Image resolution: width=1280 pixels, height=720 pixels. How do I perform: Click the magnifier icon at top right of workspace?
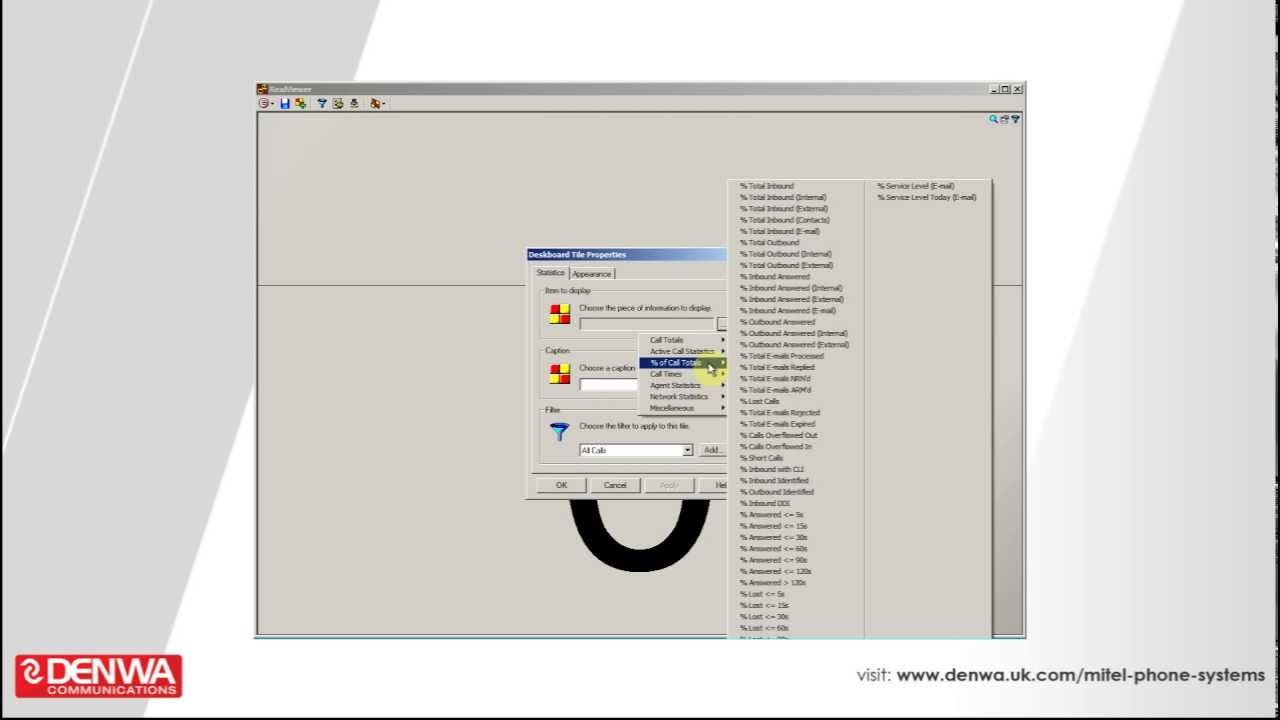[994, 119]
